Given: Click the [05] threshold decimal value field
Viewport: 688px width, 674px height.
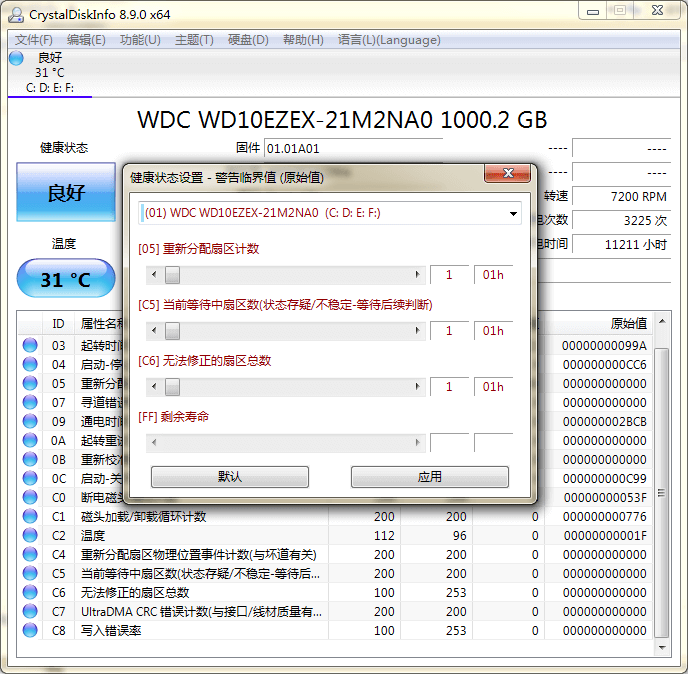Looking at the screenshot, I should [449, 275].
